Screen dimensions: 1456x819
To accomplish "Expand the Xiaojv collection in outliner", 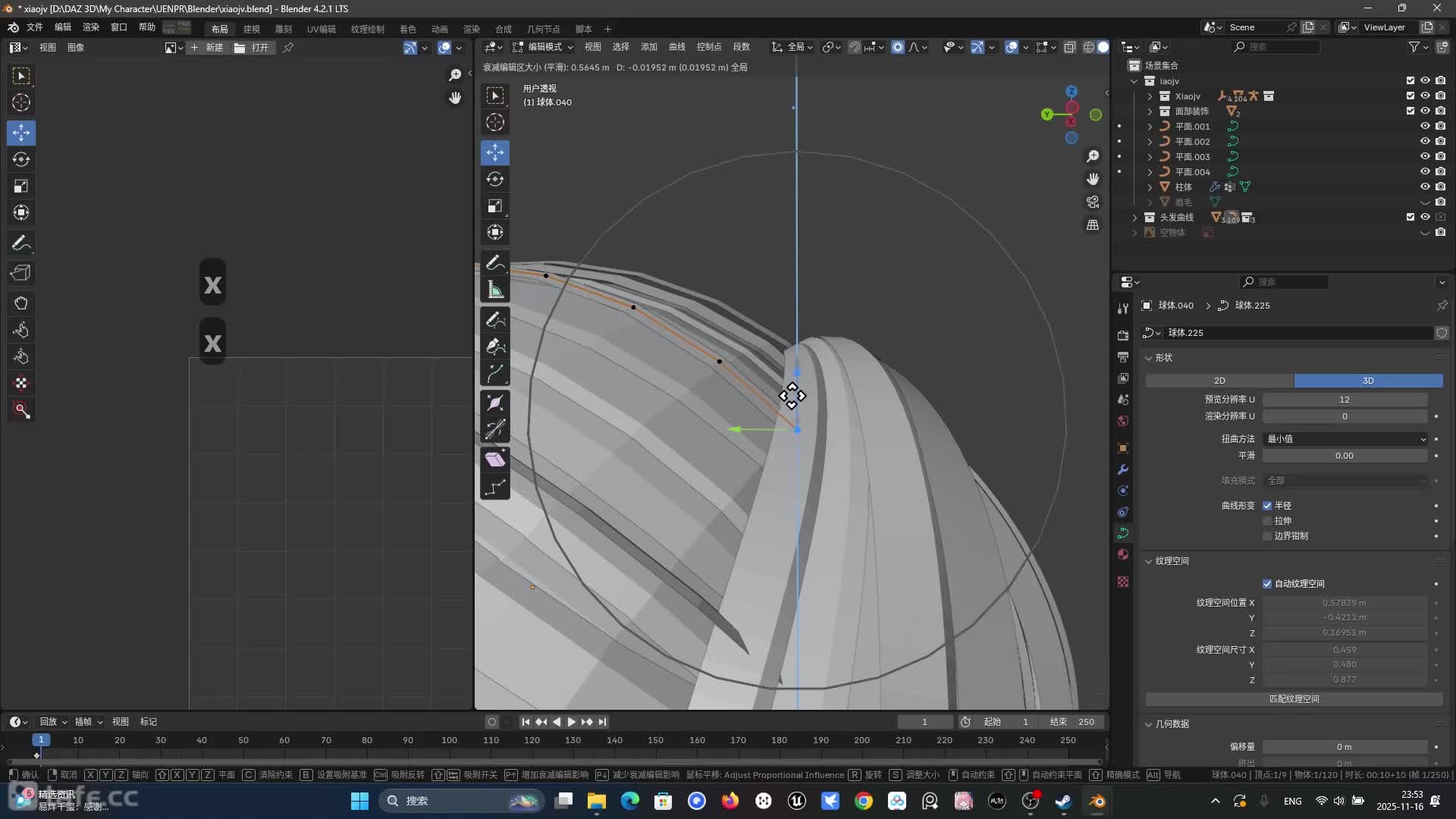I will point(1150,96).
